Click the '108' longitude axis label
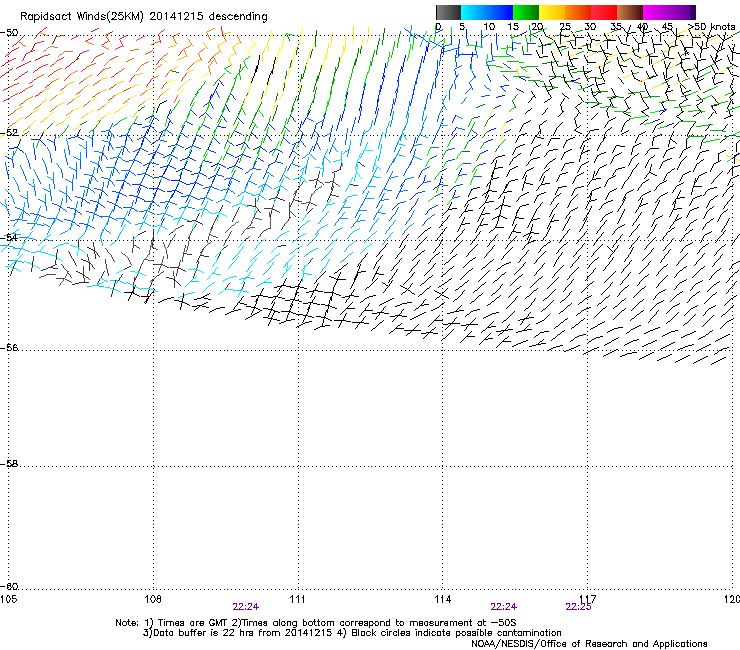Viewport: 740px width, 650px height. tap(153, 599)
